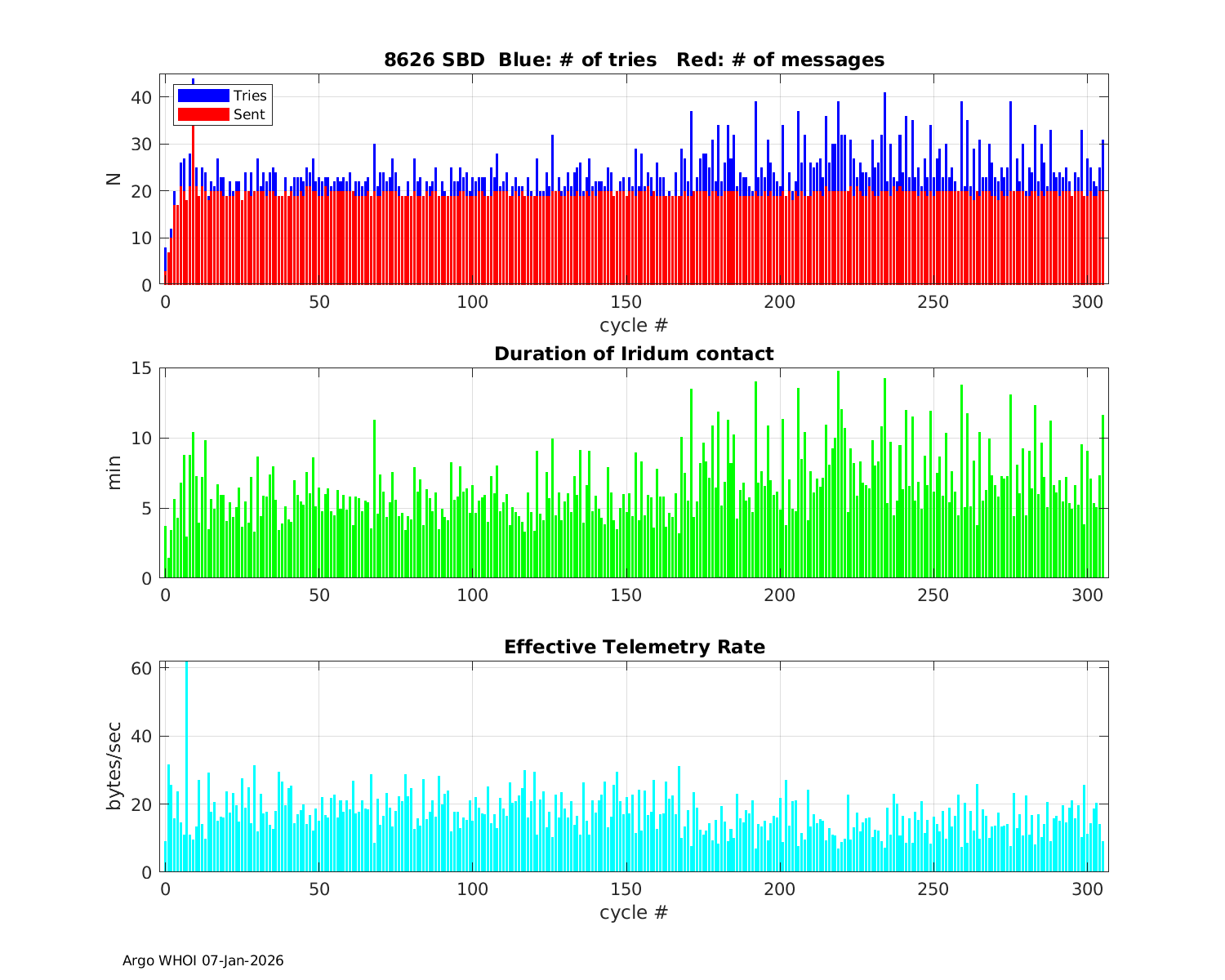This screenshot has height=980, width=1225.
Task: Click 'cycle #' label below the top plot
Action: click(x=634, y=325)
